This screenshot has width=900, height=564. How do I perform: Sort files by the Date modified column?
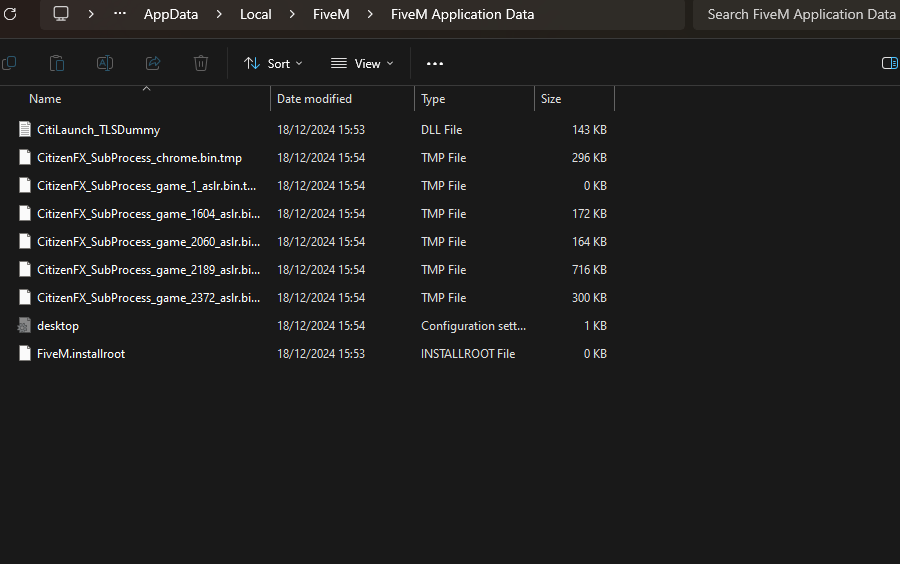[x=314, y=99]
